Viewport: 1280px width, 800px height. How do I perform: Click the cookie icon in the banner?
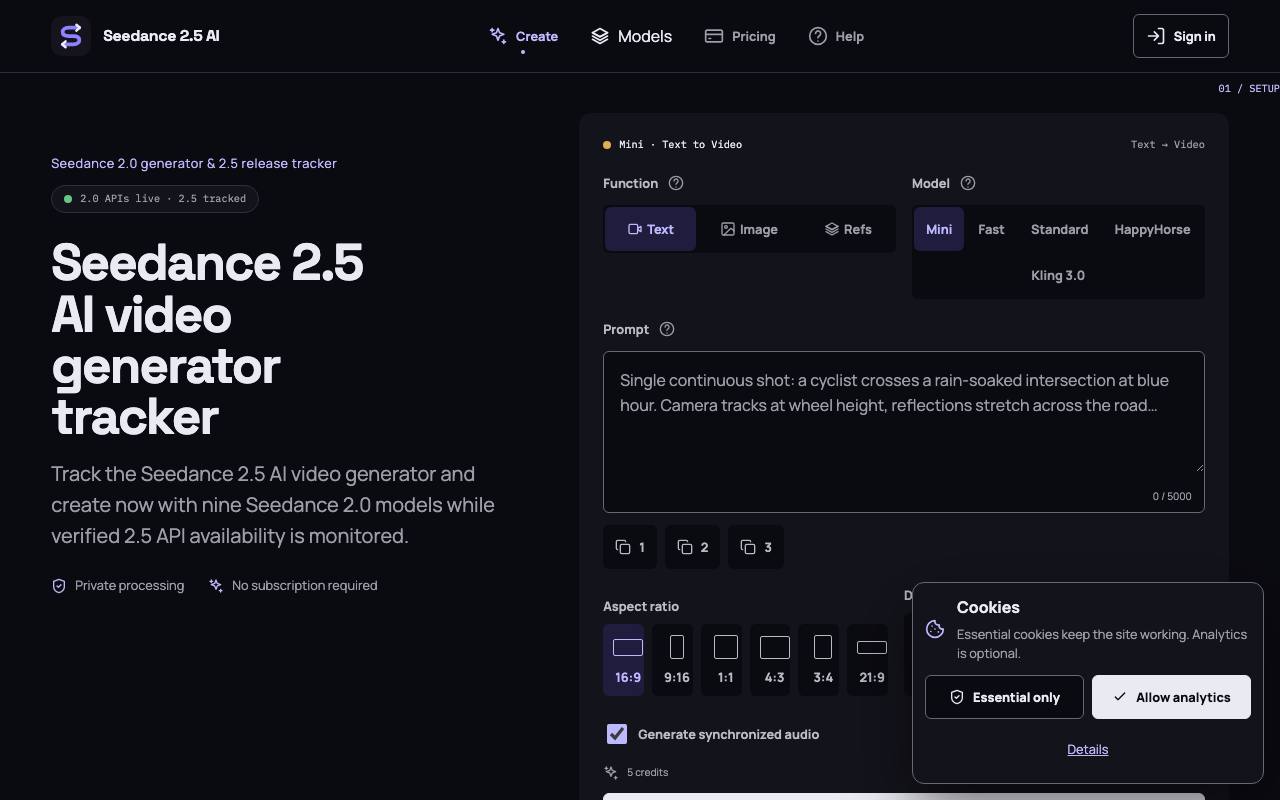click(935, 629)
